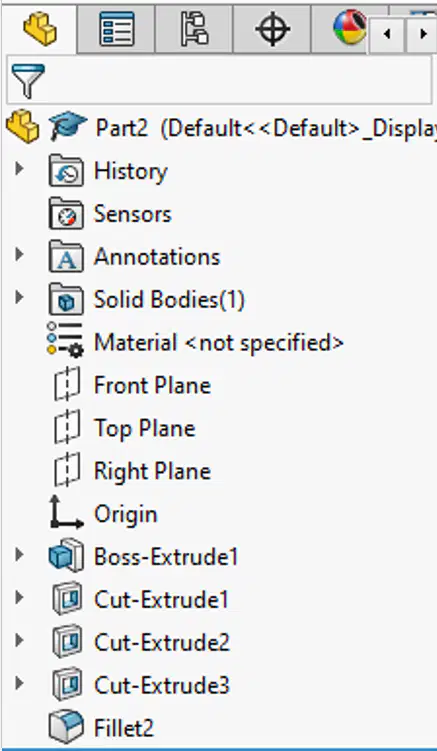Select the Sensors folder icon

[x=66, y=214]
